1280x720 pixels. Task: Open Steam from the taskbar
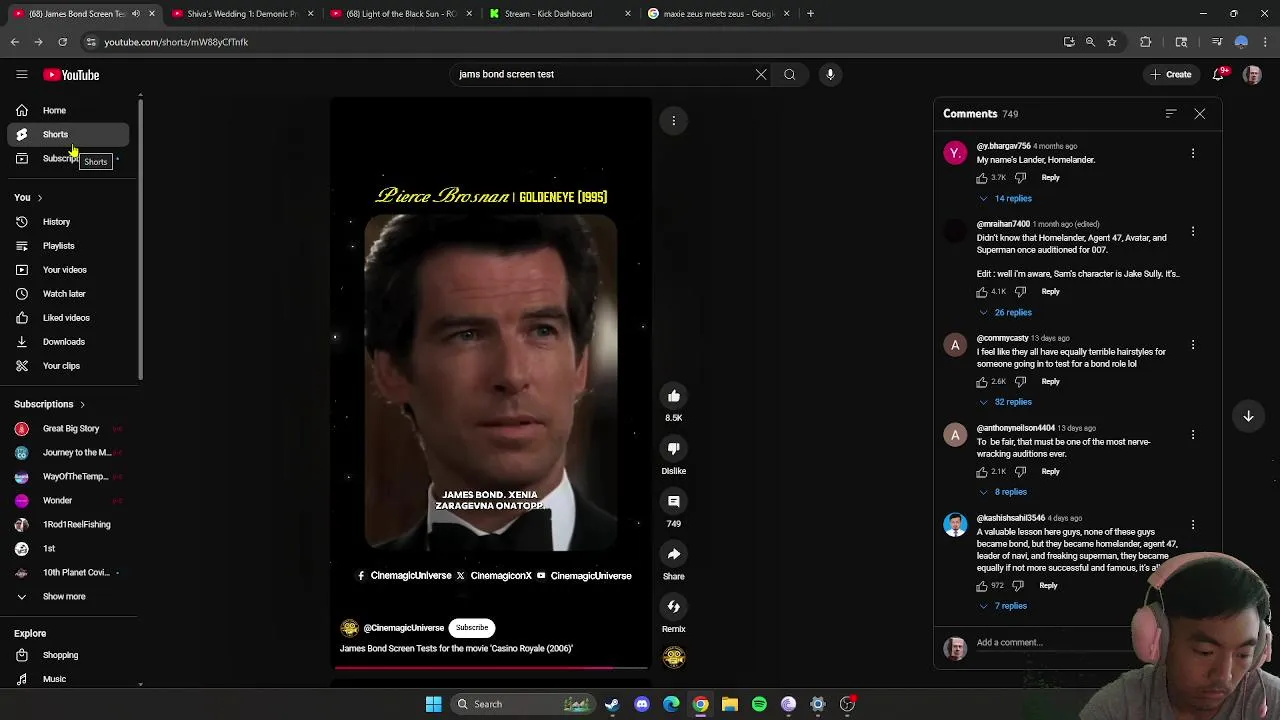click(612, 704)
